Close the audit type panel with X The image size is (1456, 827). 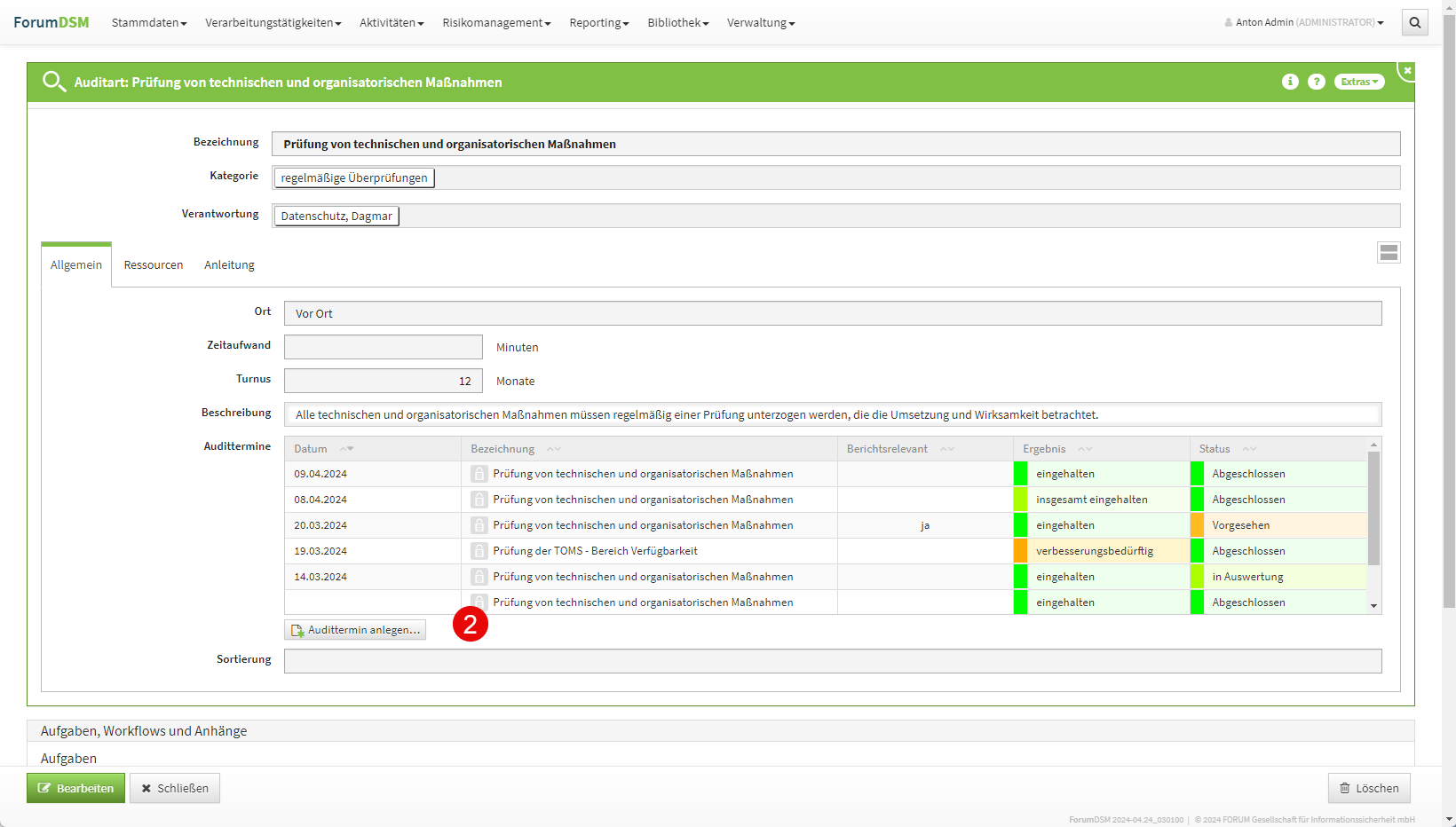[1407, 70]
